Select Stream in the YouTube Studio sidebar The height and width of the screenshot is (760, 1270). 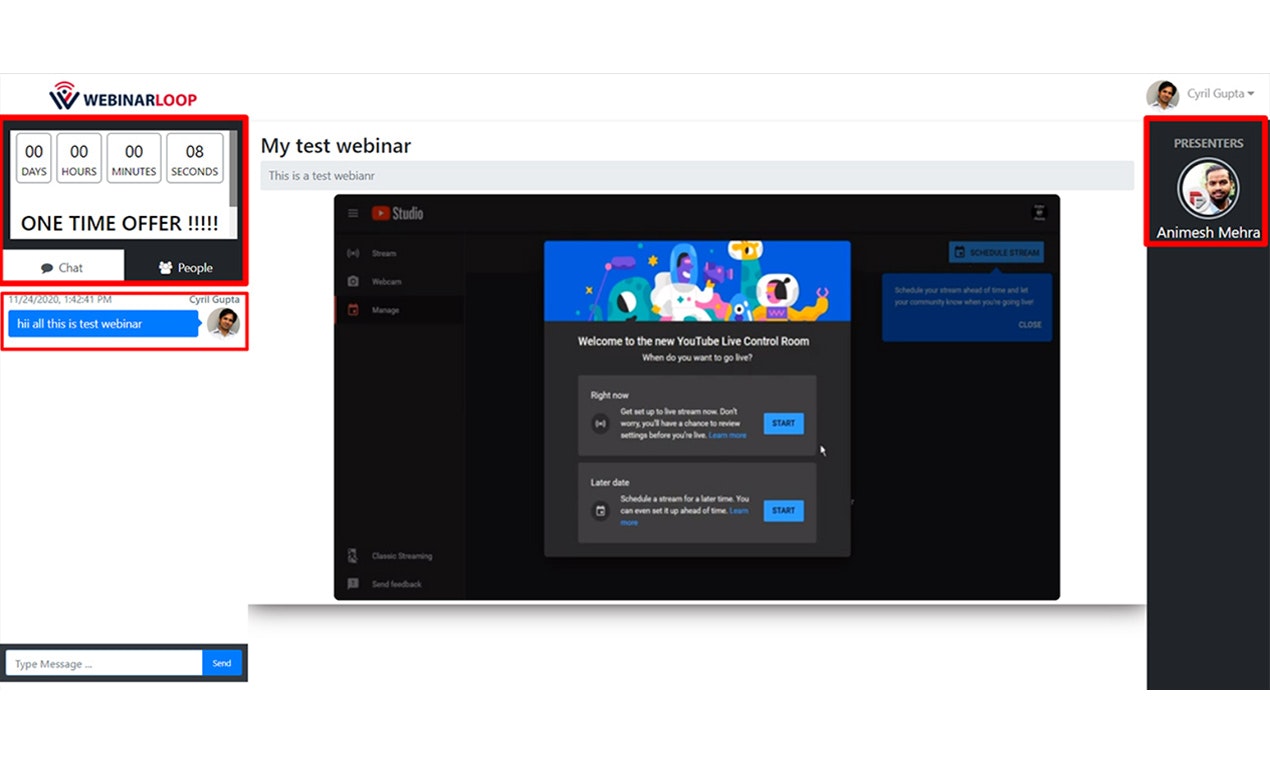point(385,253)
